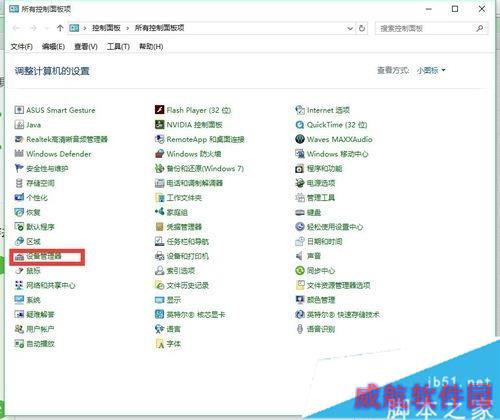The image size is (500, 420).
Task: Open the 日期和时间 link
Action: 324,242
